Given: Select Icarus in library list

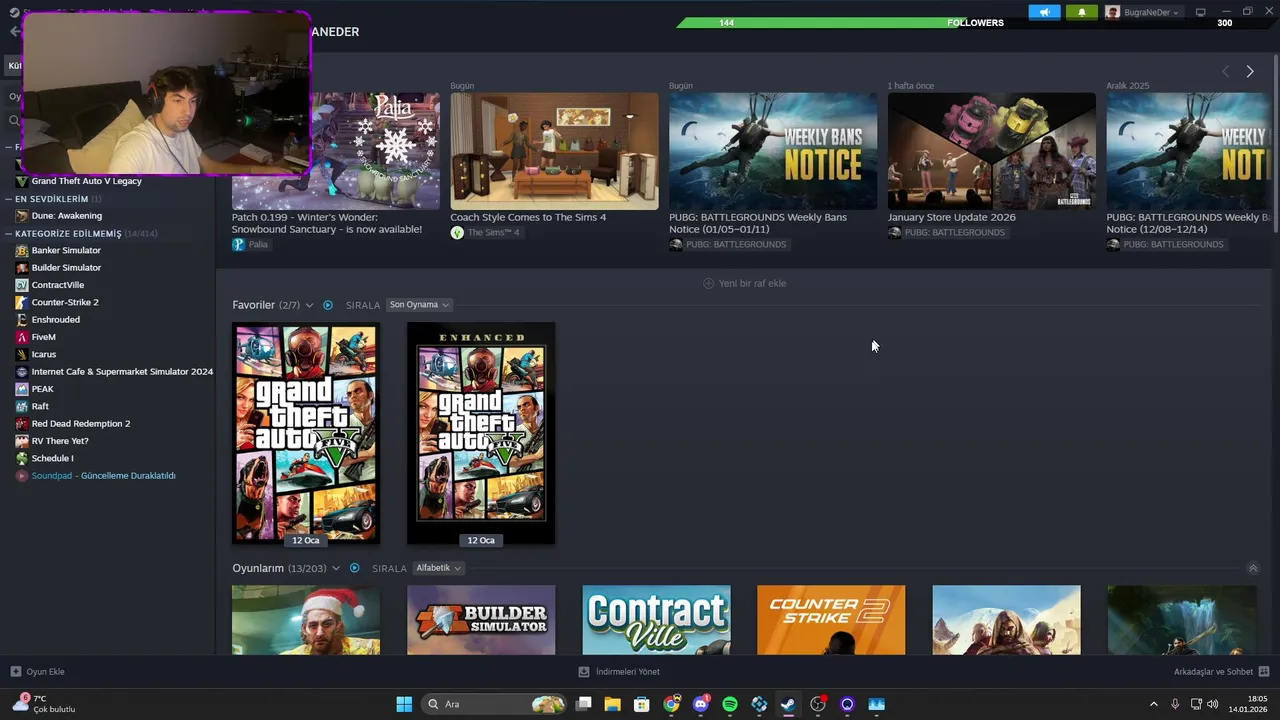Looking at the screenshot, I should point(43,354).
